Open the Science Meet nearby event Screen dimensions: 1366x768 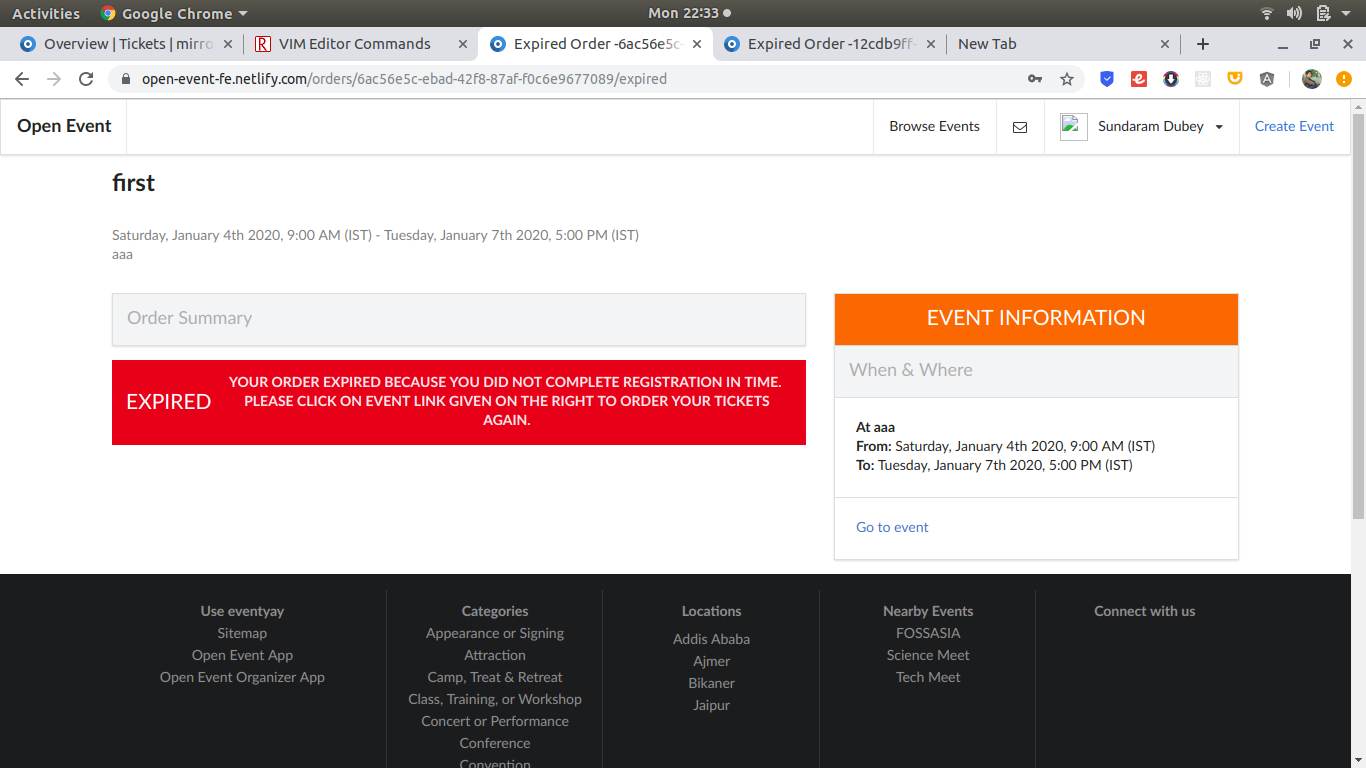pos(928,655)
